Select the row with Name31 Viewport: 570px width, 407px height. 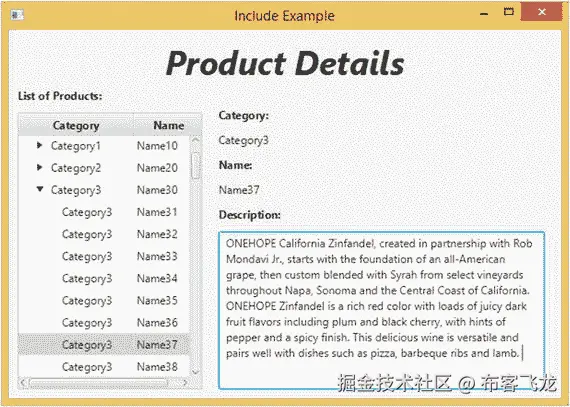(x=104, y=212)
